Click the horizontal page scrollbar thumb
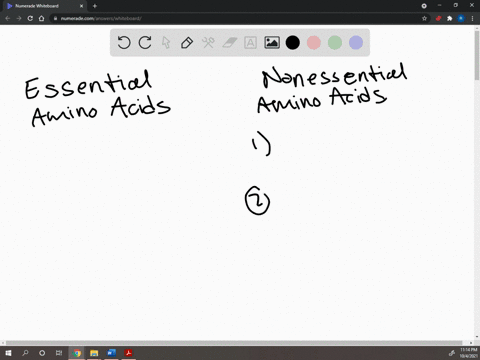 [234, 343]
